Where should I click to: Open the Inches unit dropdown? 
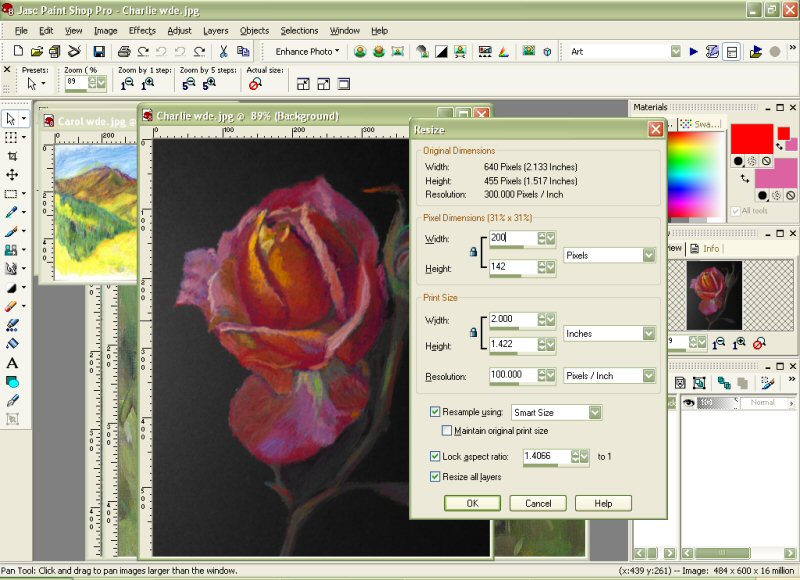[x=649, y=334]
